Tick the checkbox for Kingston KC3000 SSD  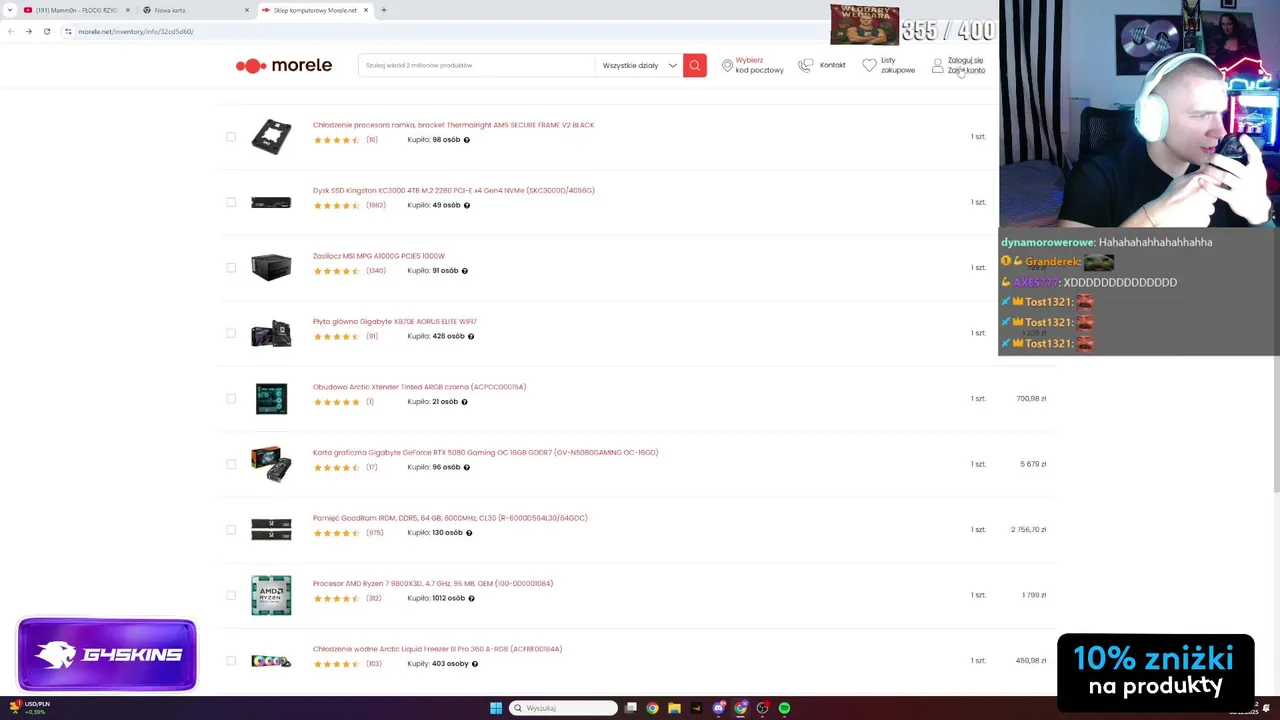click(x=231, y=202)
